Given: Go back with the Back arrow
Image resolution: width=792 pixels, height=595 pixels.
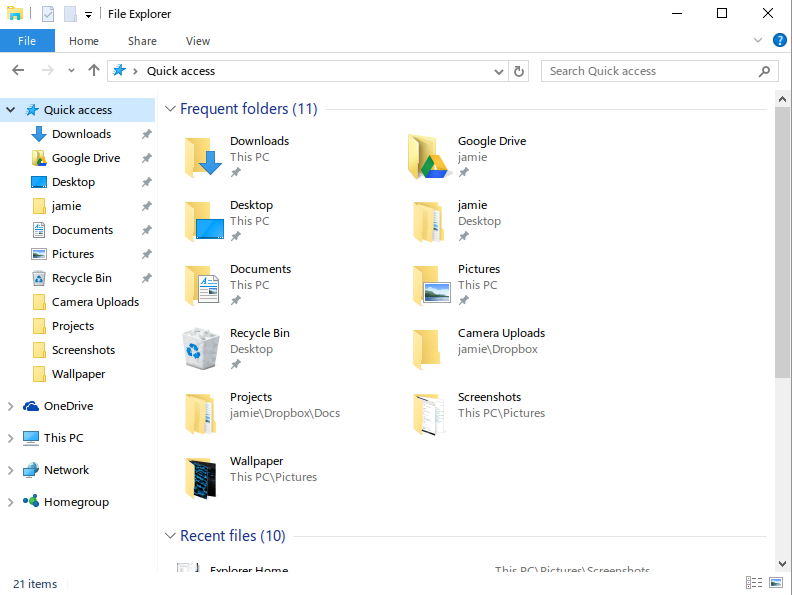Looking at the screenshot, I should point(18,71).
